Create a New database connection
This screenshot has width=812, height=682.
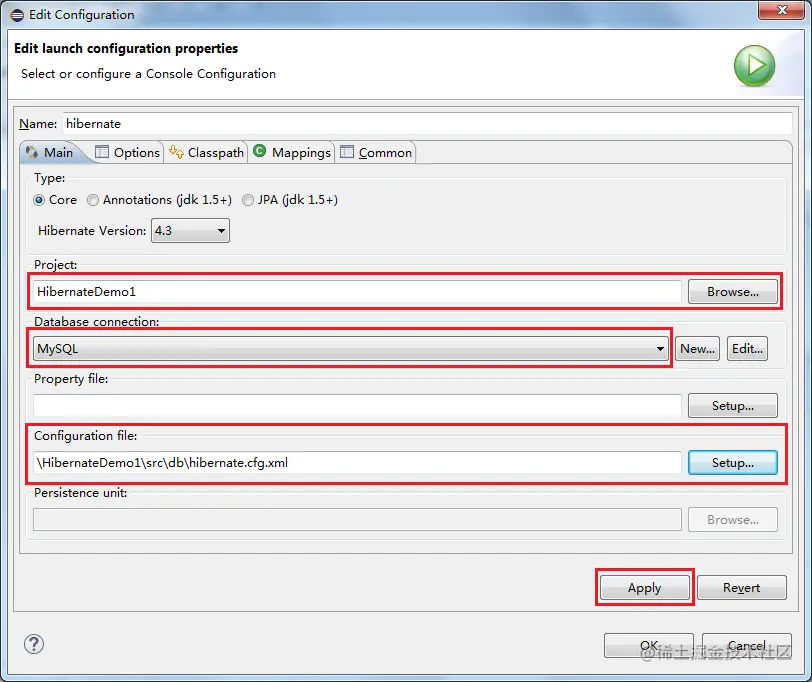(x=697, y=348)
